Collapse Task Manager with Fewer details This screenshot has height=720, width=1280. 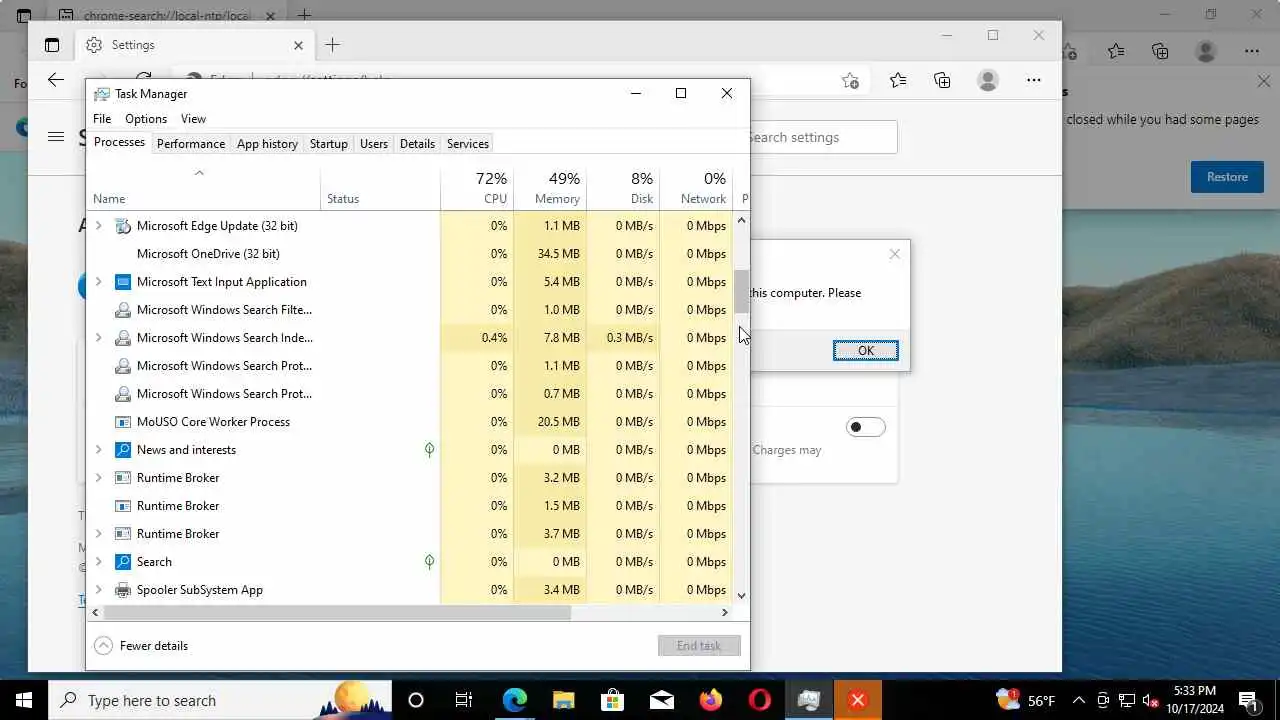141,646
